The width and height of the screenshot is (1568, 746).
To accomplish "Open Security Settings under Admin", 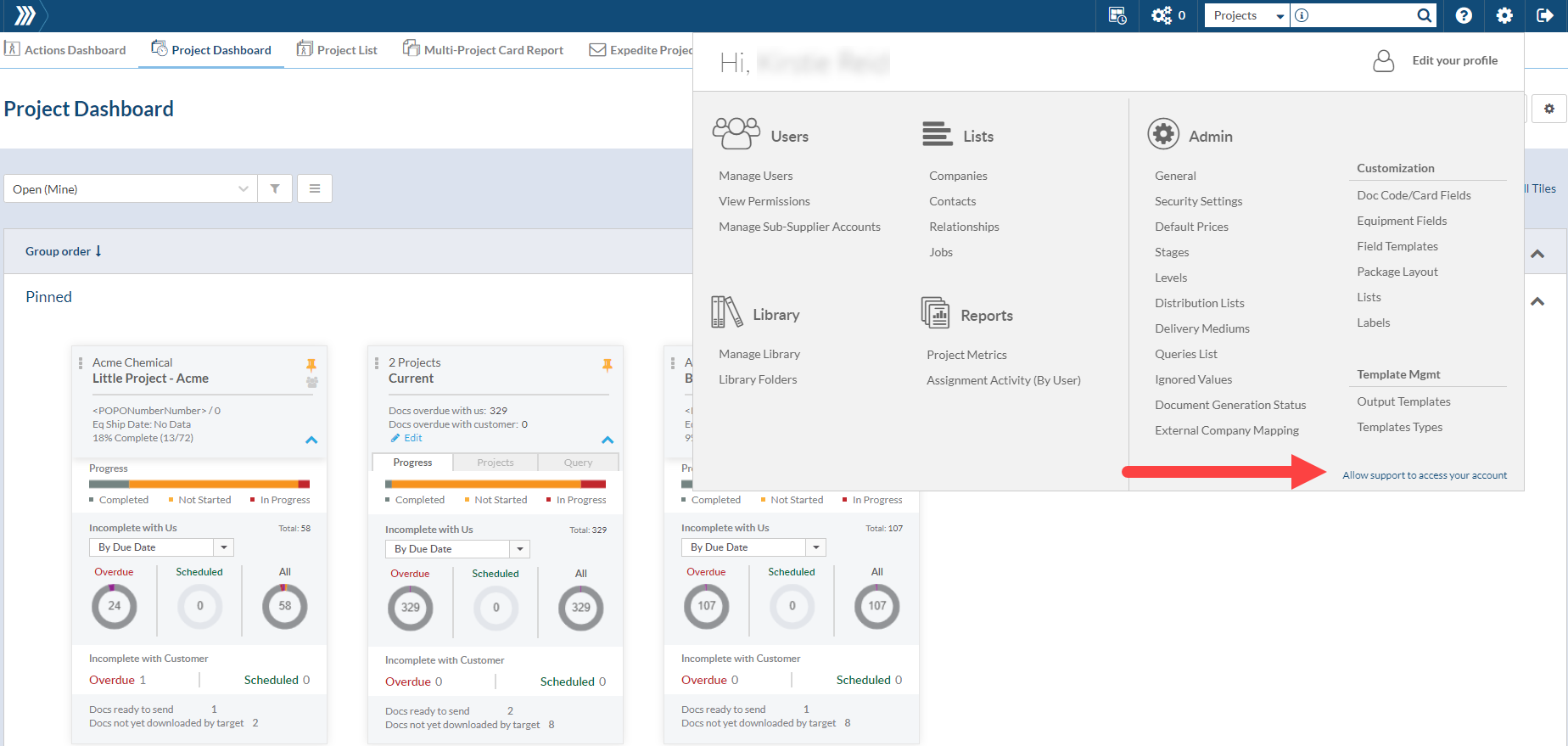I will 1198,201.
